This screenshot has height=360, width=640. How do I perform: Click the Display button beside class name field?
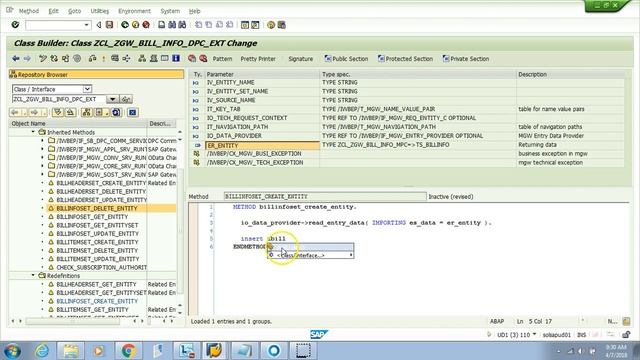tap(126, 99)
